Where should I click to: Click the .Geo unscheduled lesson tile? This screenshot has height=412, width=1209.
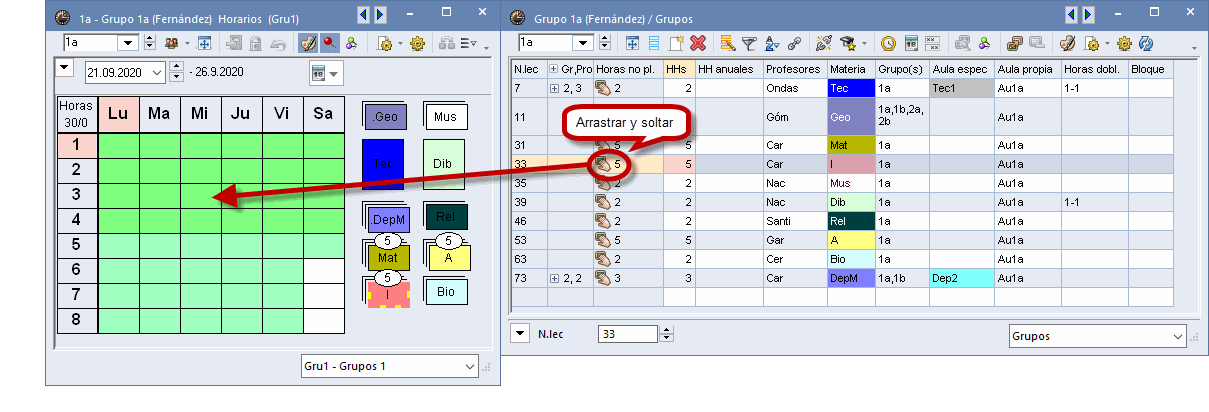point(382,116)
